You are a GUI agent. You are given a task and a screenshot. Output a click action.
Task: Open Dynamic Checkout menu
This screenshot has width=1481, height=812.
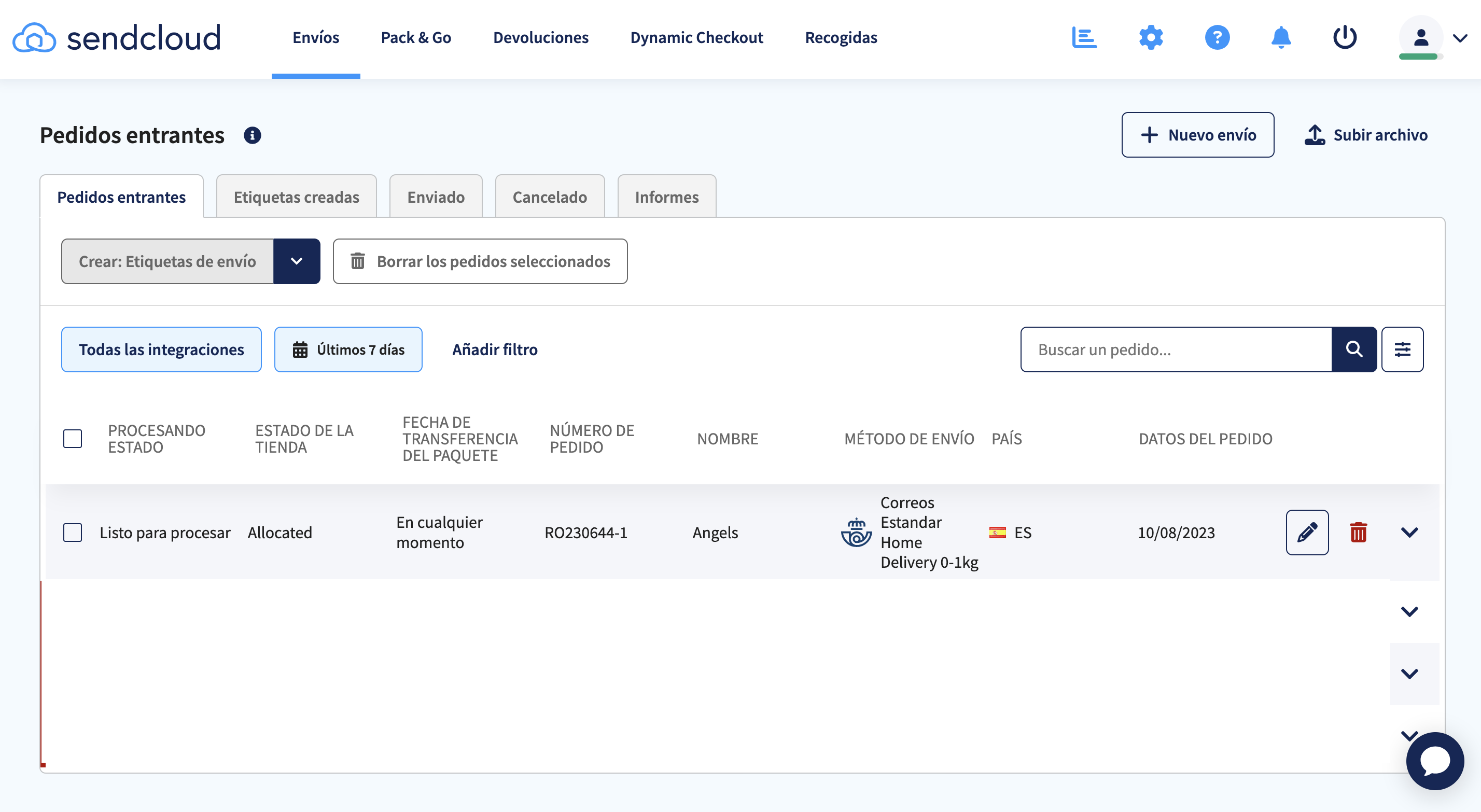pos(696,37)
